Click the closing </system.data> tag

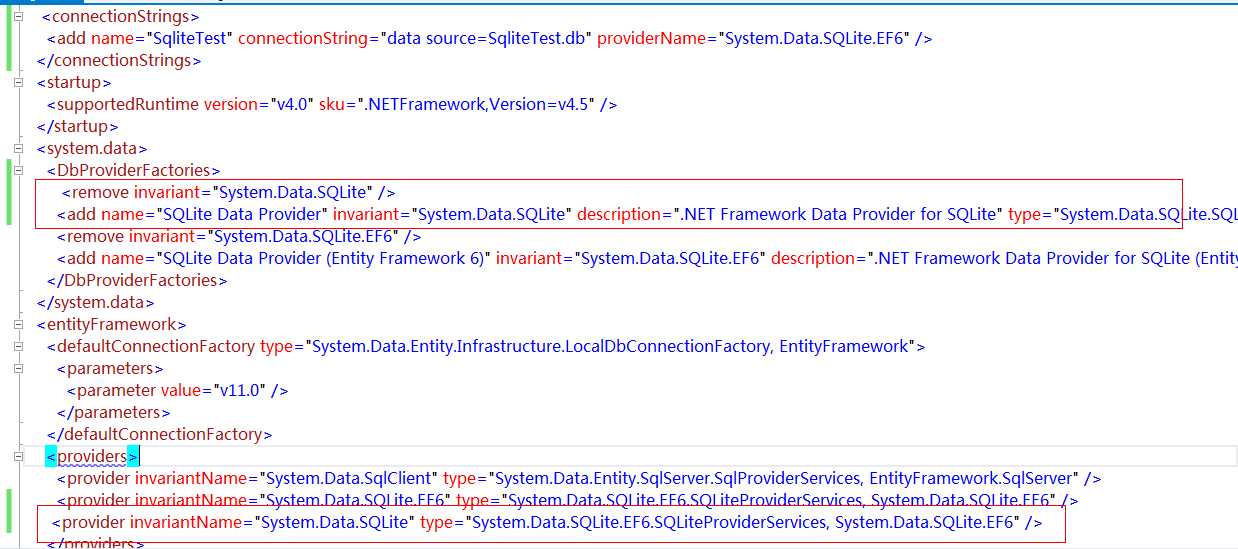pos(96,302)
